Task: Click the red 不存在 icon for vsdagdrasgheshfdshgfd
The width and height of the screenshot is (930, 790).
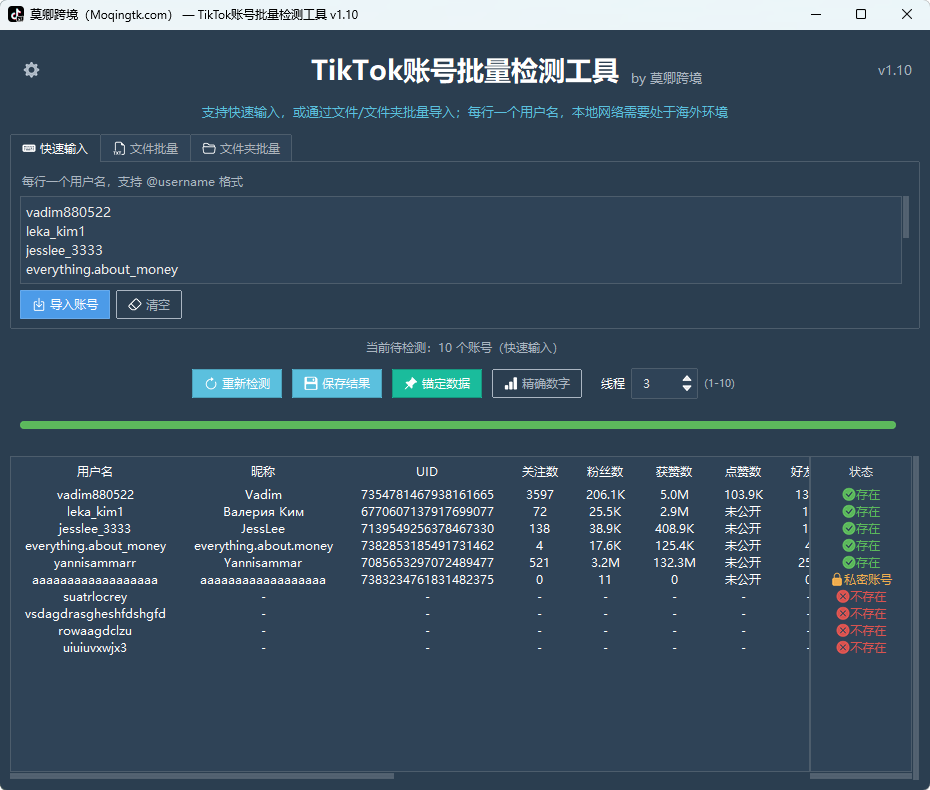Action: tap(843, 614)
